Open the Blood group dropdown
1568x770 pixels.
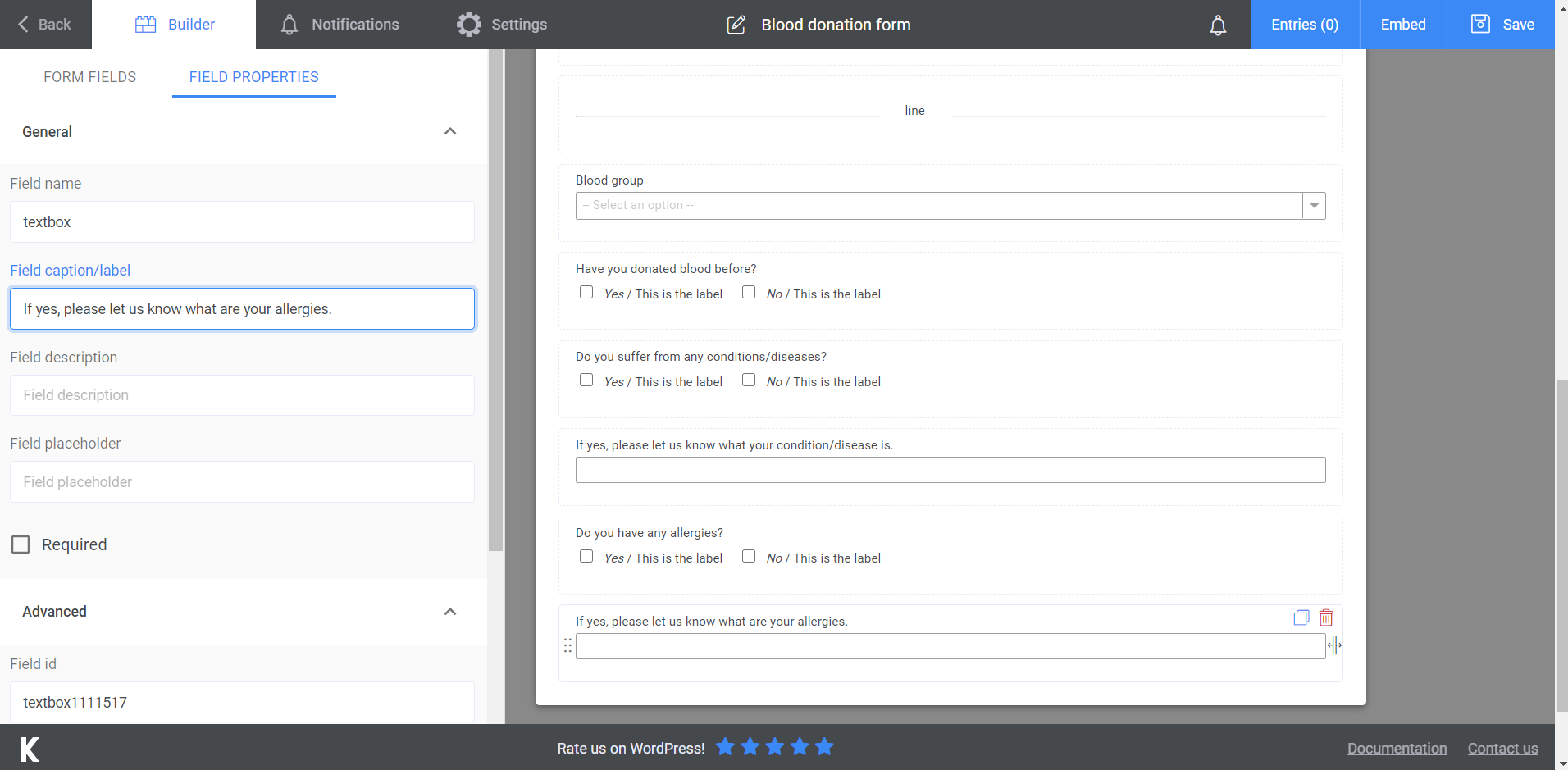pyautogui.click(x=1313, y=205)
